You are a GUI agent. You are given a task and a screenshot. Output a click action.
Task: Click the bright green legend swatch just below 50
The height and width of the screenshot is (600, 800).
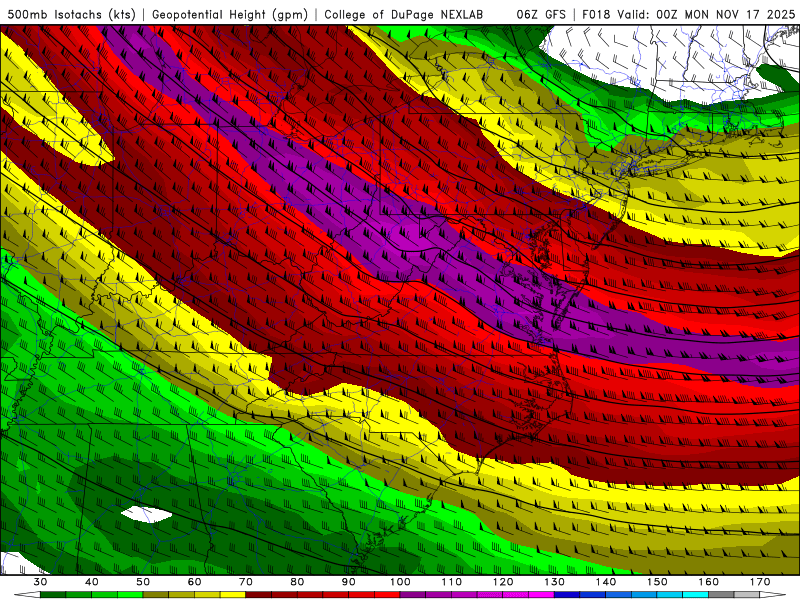(x=130, y=595)
